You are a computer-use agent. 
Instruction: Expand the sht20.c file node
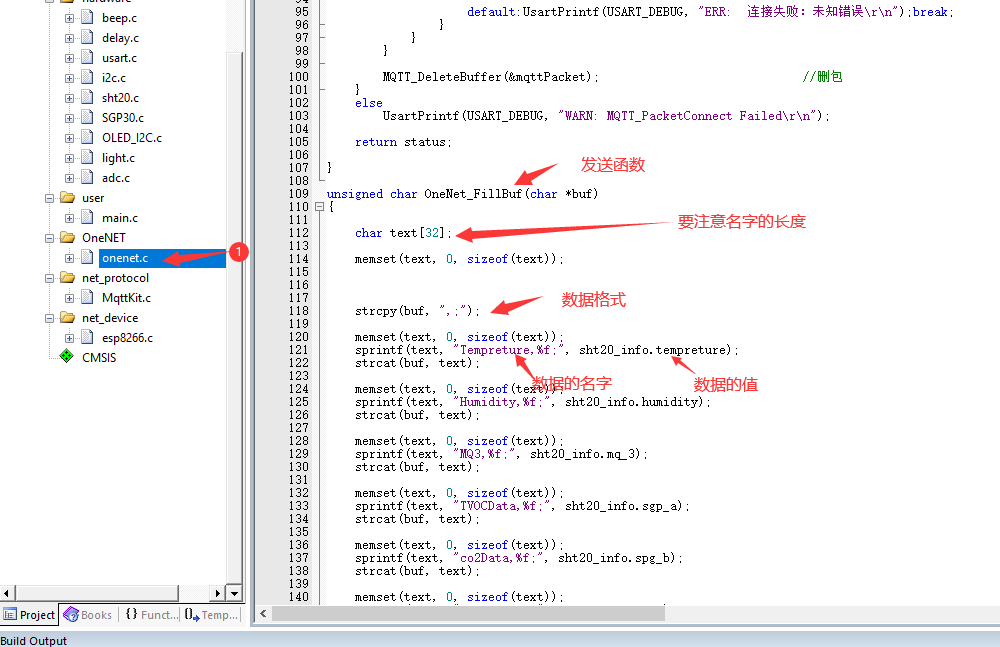pyautogui.click(x=70, y=98)
